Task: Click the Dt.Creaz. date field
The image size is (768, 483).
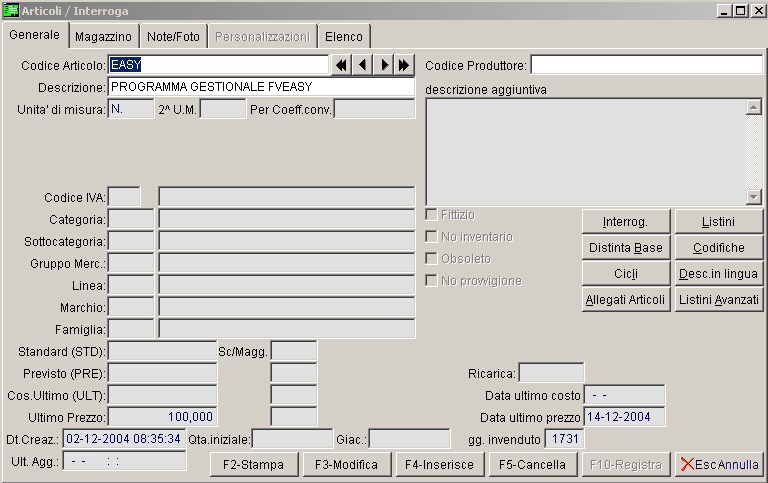Action: tap(124, 438)
